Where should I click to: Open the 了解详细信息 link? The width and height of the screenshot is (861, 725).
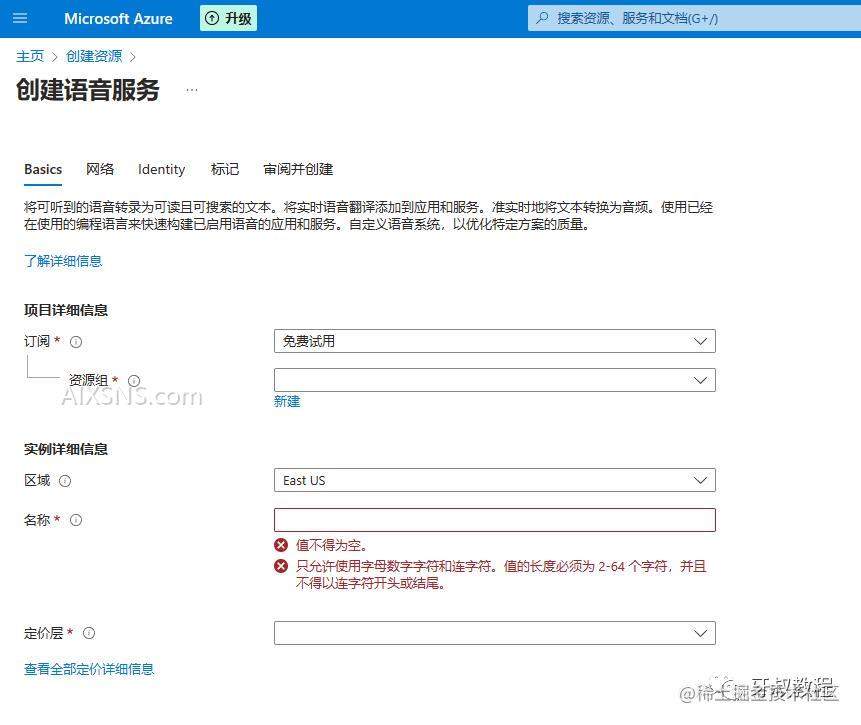pos(63,260)
